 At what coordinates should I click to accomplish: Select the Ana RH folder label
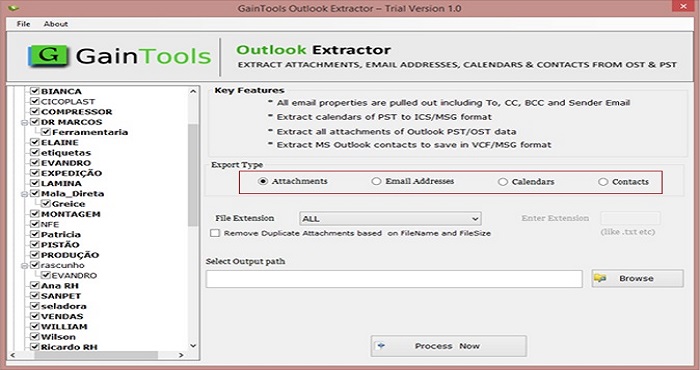(60, 286)
